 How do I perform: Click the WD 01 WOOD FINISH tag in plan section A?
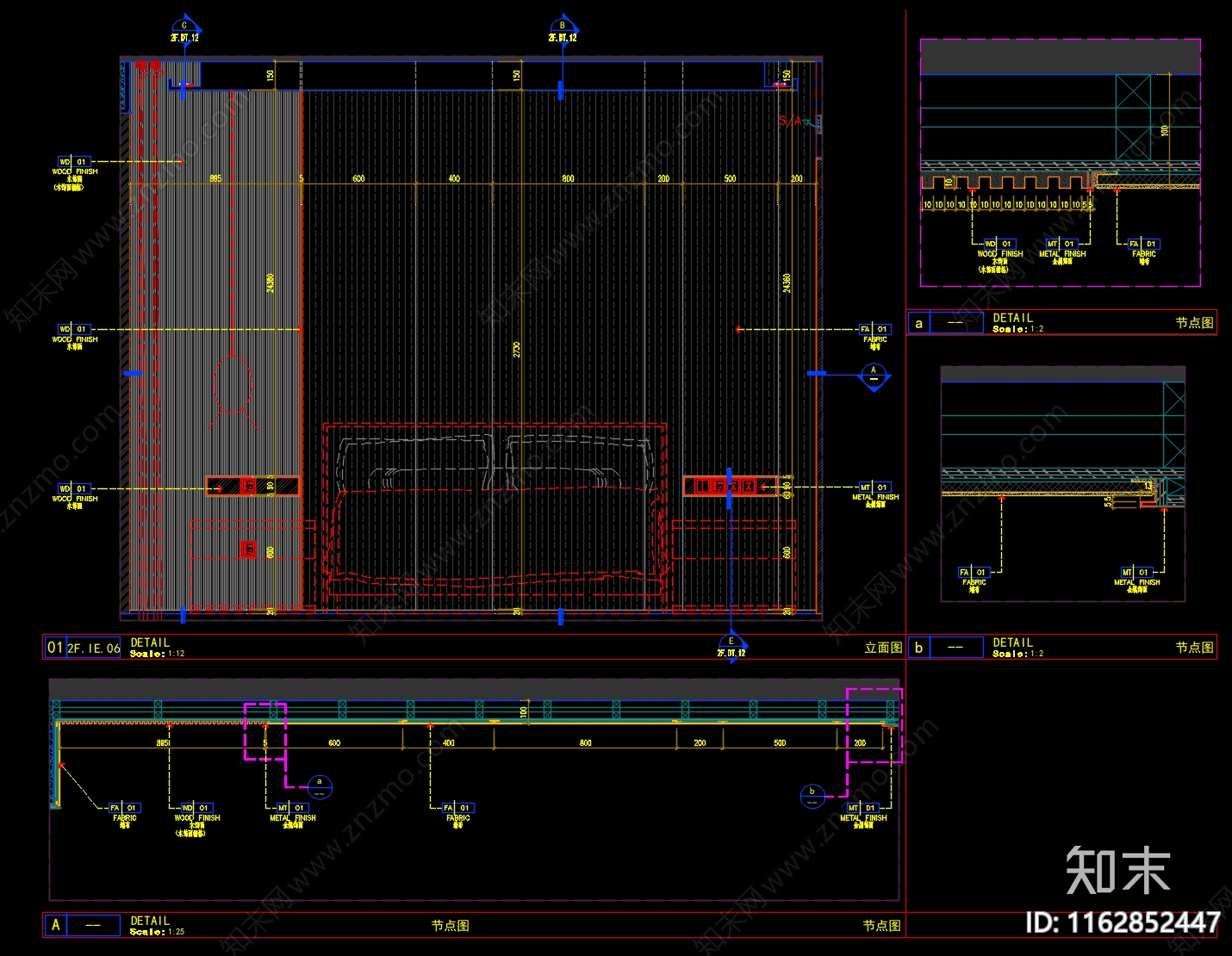tap(197, 819)
